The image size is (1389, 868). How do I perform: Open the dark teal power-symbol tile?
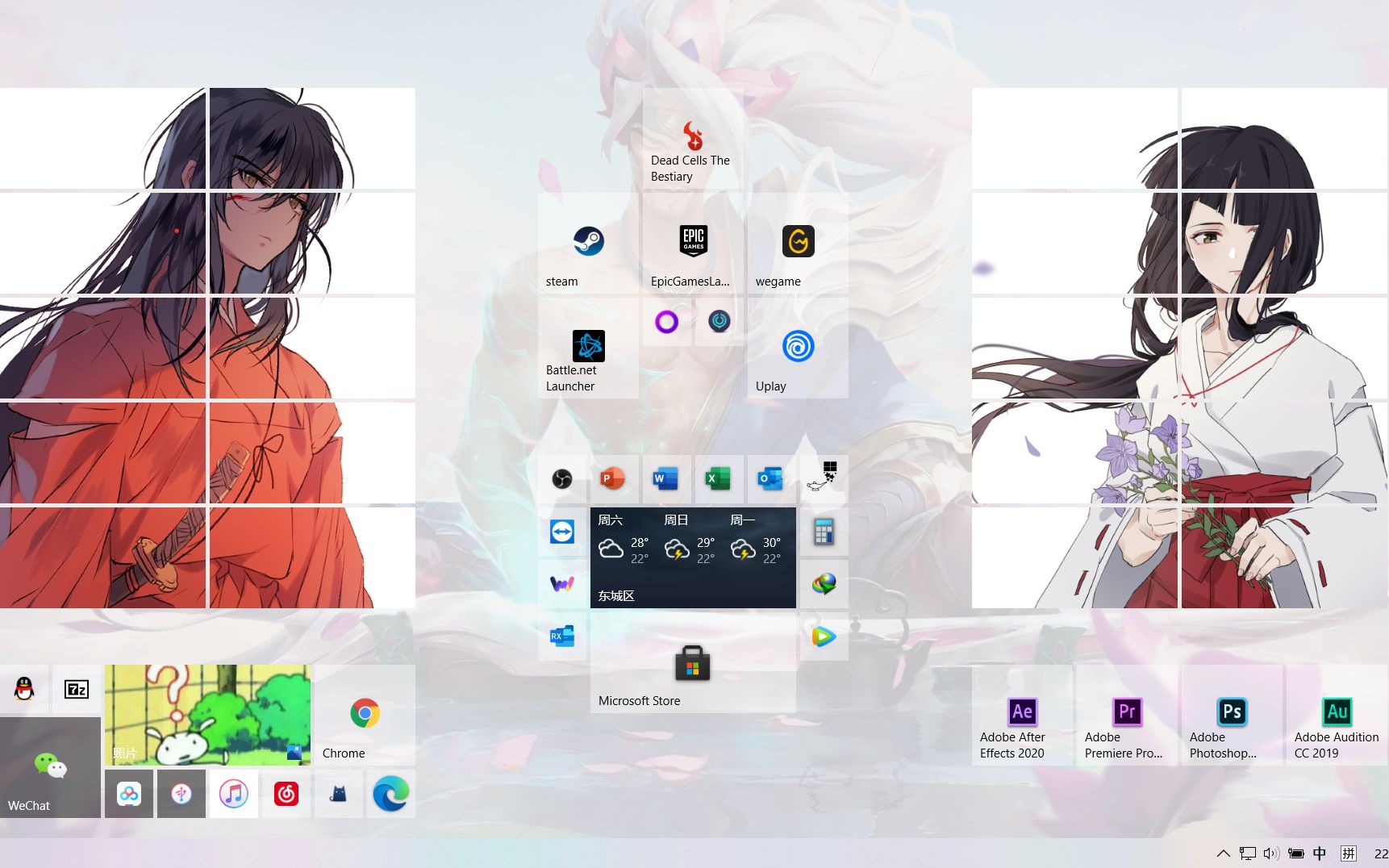(x=720, y=322)
